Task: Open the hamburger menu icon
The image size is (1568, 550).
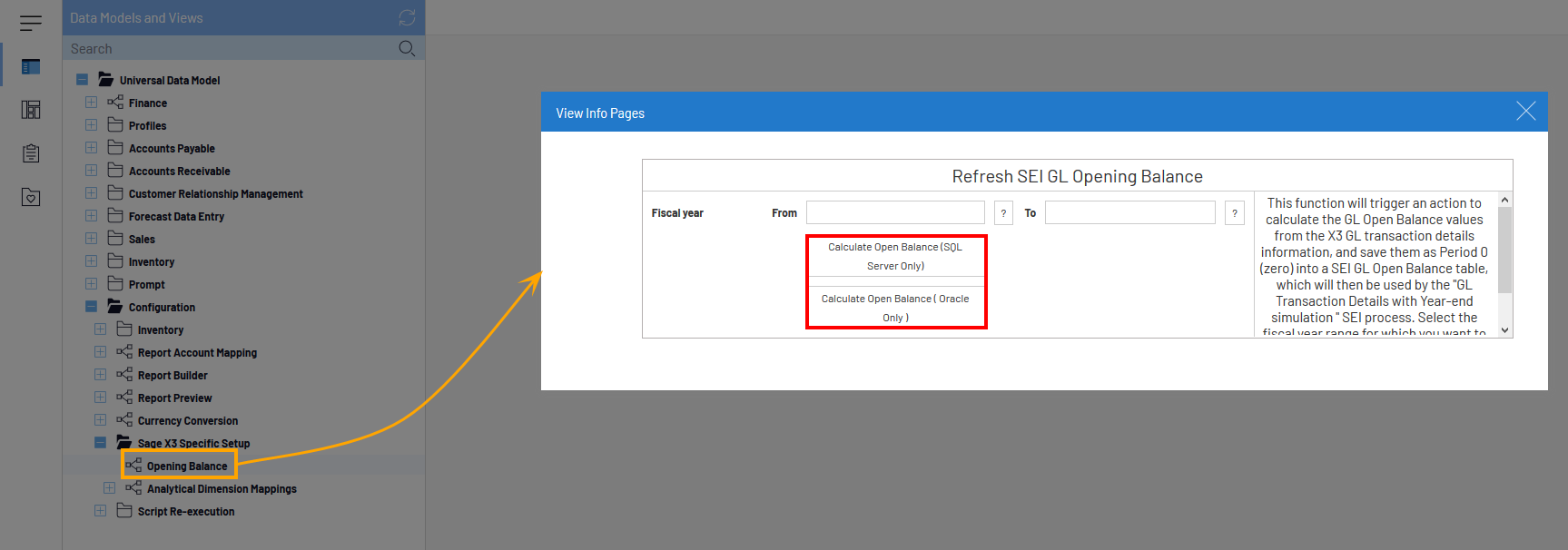Action: [x=31, y=23]
